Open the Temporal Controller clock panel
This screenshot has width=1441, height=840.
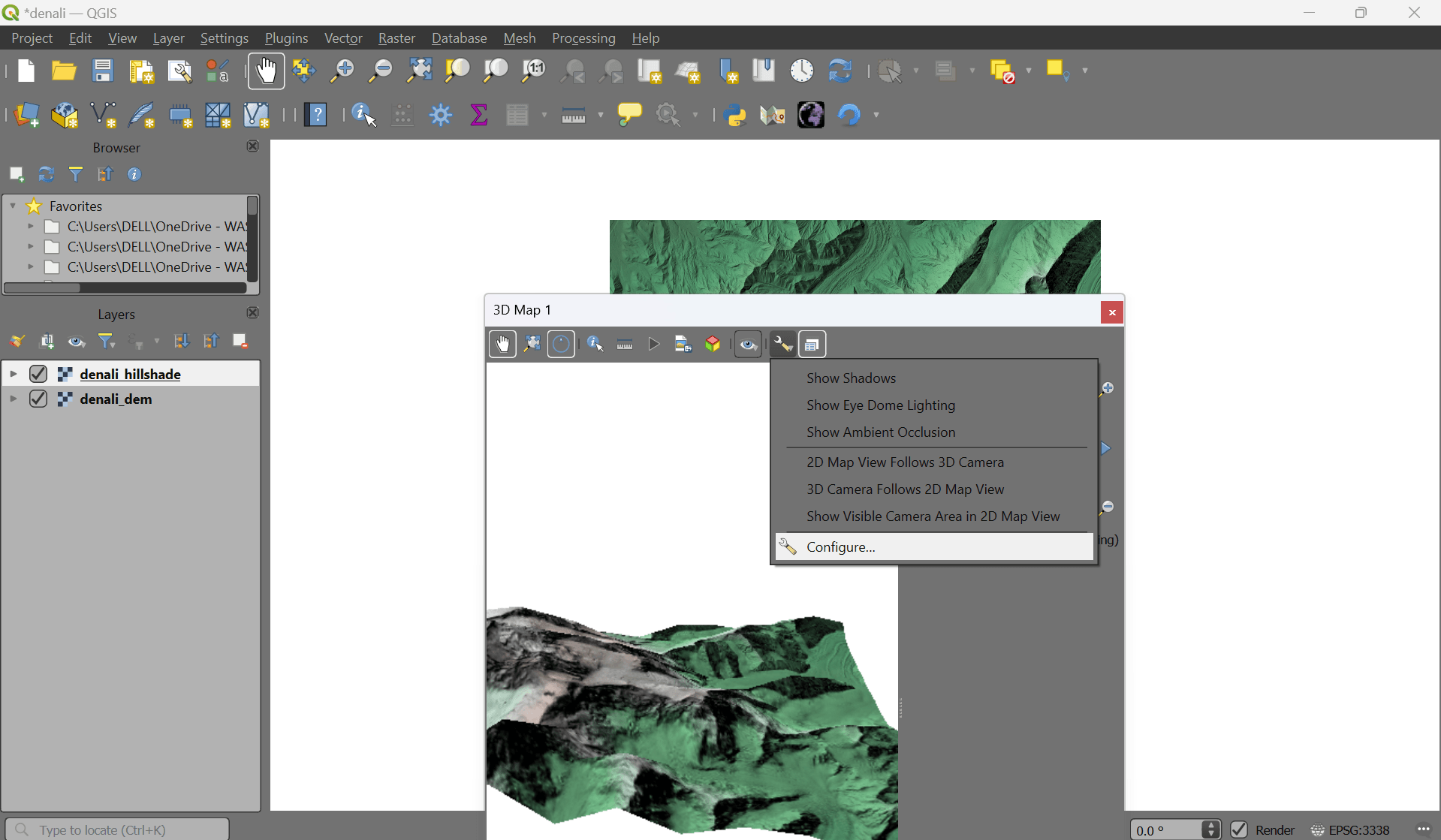coord(802,71)
